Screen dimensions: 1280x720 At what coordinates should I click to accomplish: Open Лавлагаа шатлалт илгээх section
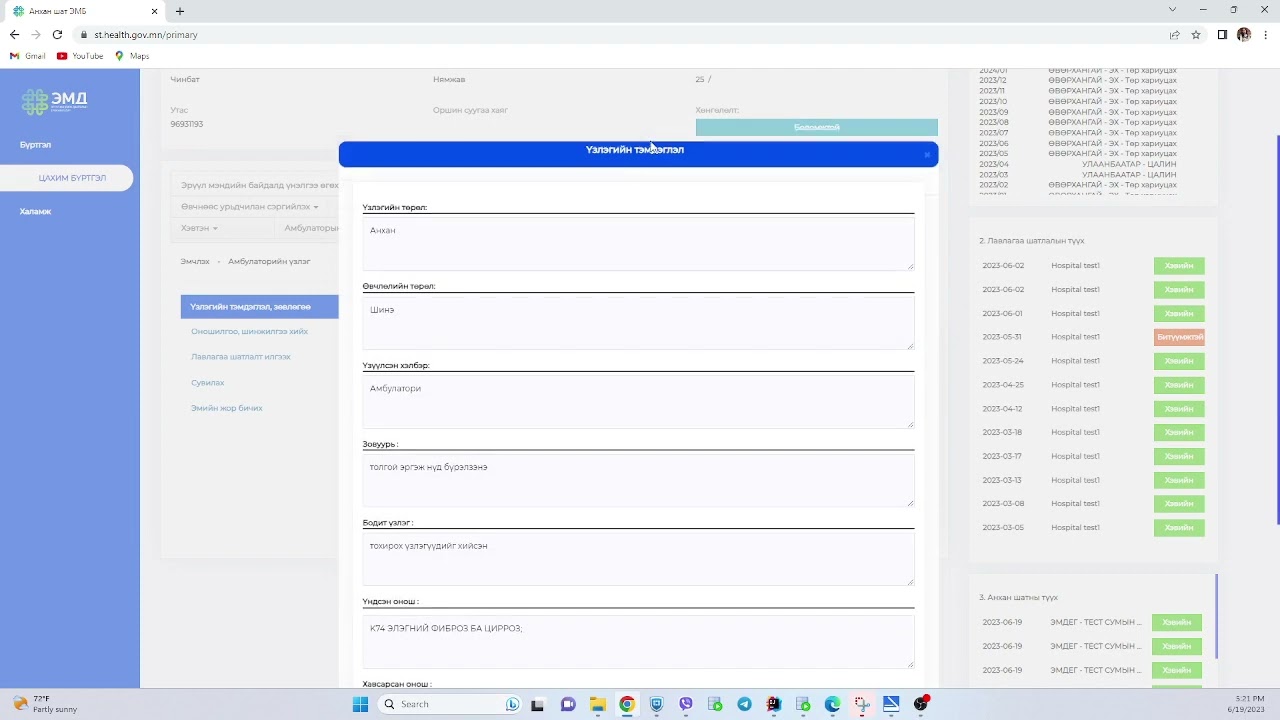point(241,357)
